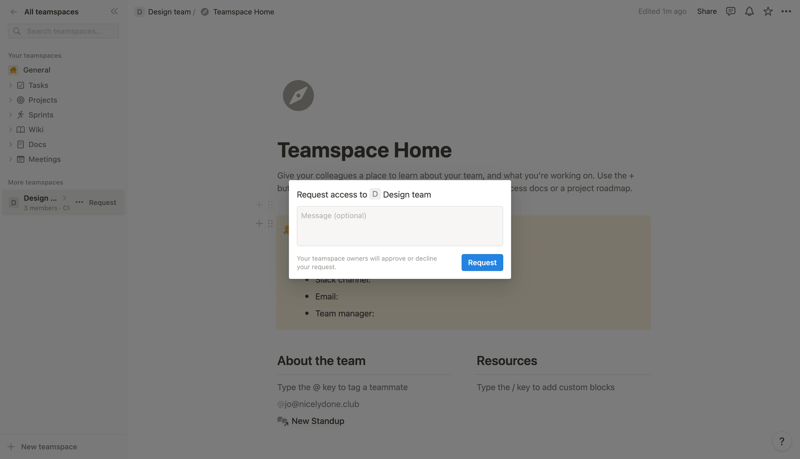Expand the Tasks tree item
800x459 pixels.
point(10,85)
